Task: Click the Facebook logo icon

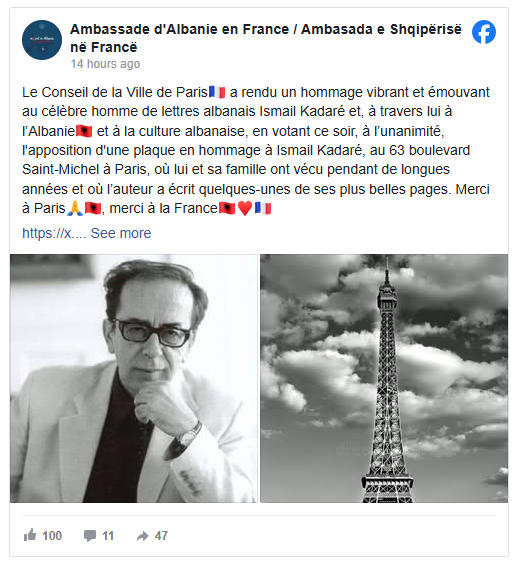Action: [484, 32]
